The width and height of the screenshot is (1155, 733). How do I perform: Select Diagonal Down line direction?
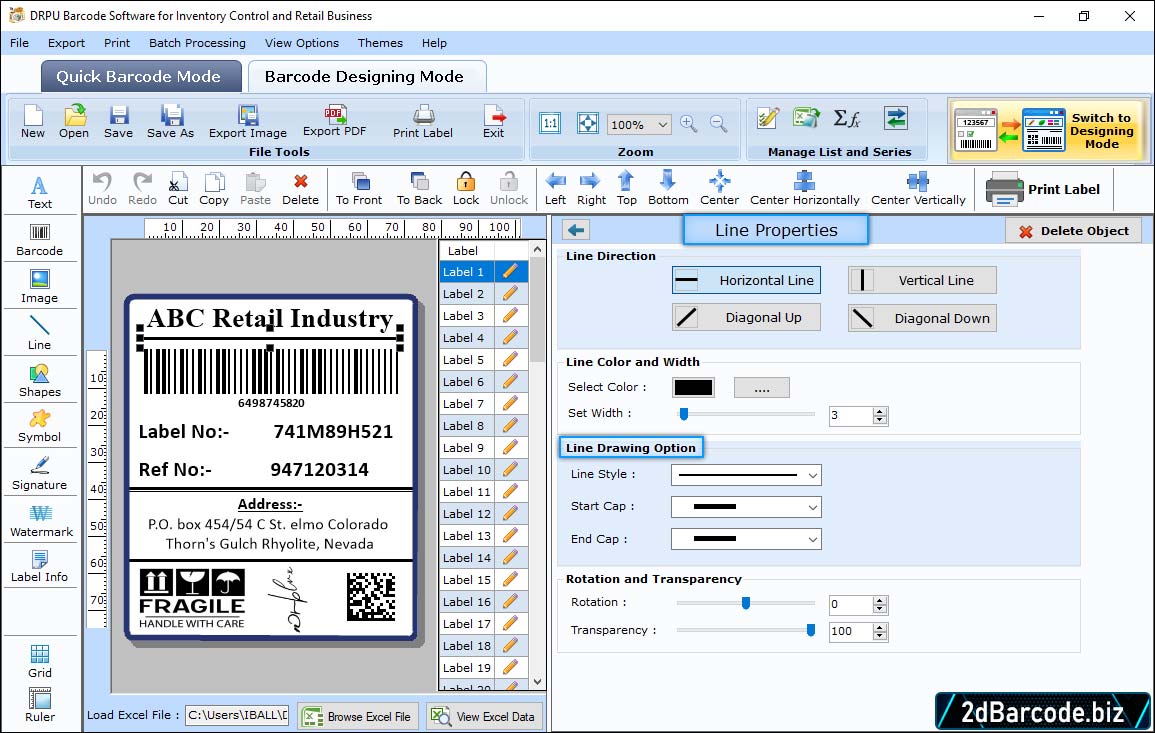coord(922,318)
